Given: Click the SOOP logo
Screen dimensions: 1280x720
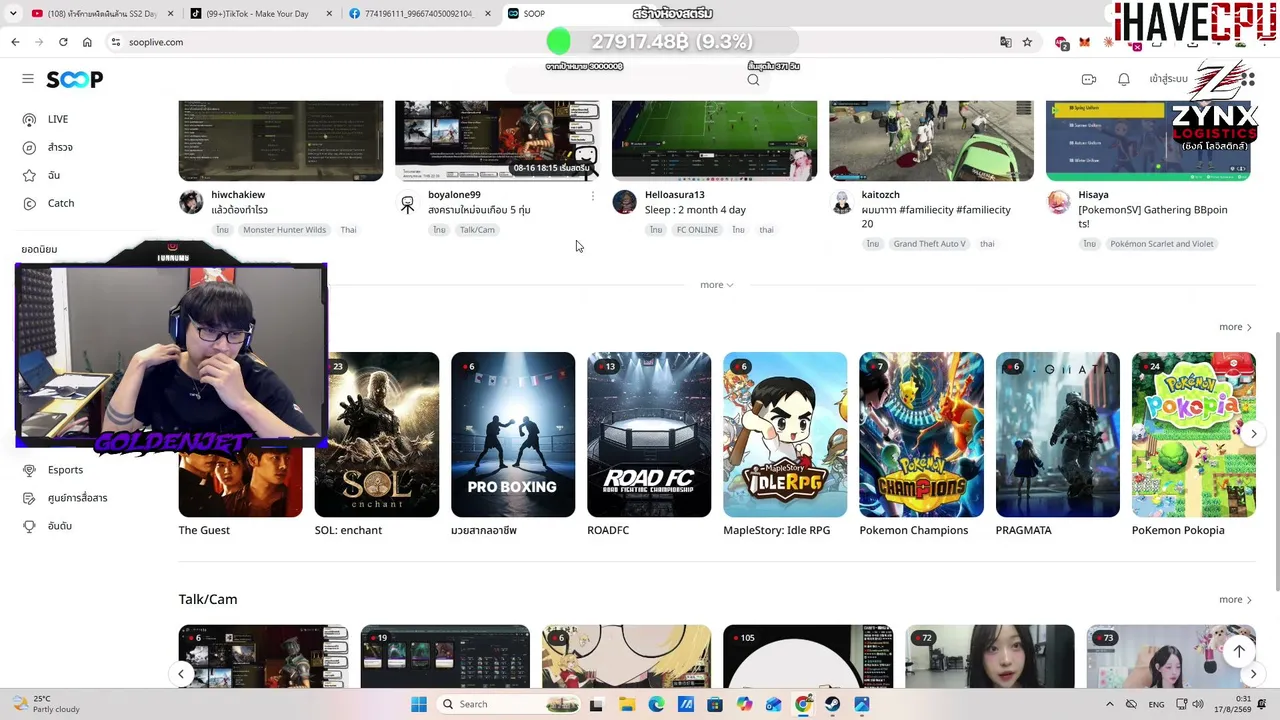Looking at the screenshot, I should [75, 79].
